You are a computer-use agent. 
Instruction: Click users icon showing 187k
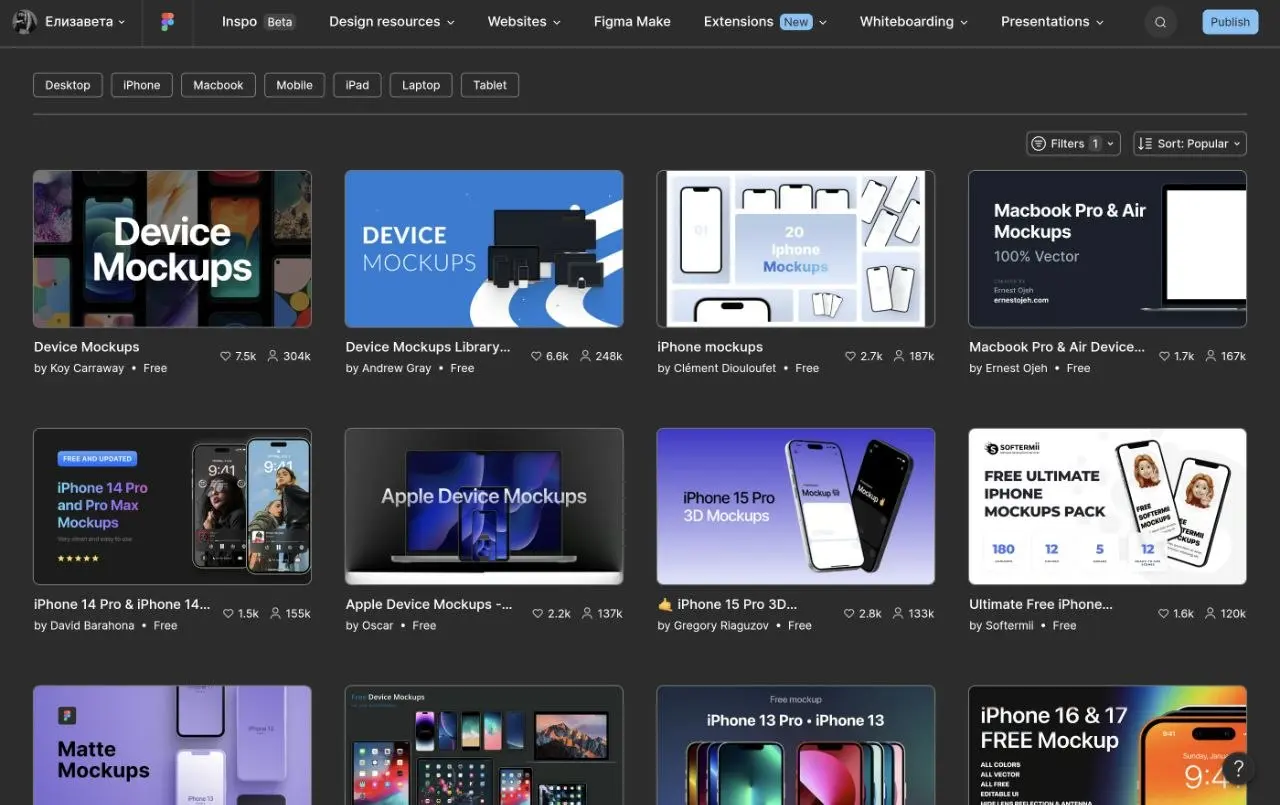pos(898,356)
